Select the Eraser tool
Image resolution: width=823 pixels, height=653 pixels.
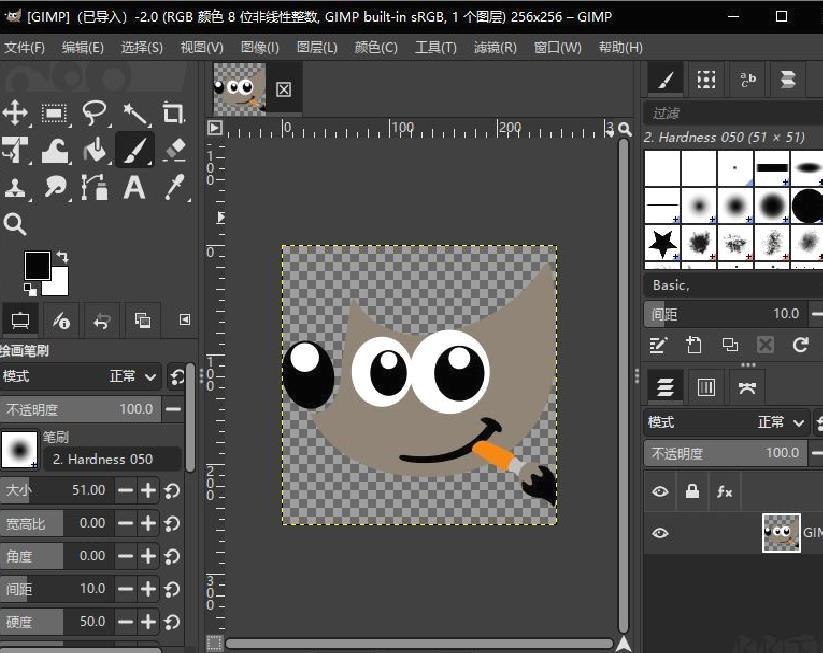coord(174,150)
